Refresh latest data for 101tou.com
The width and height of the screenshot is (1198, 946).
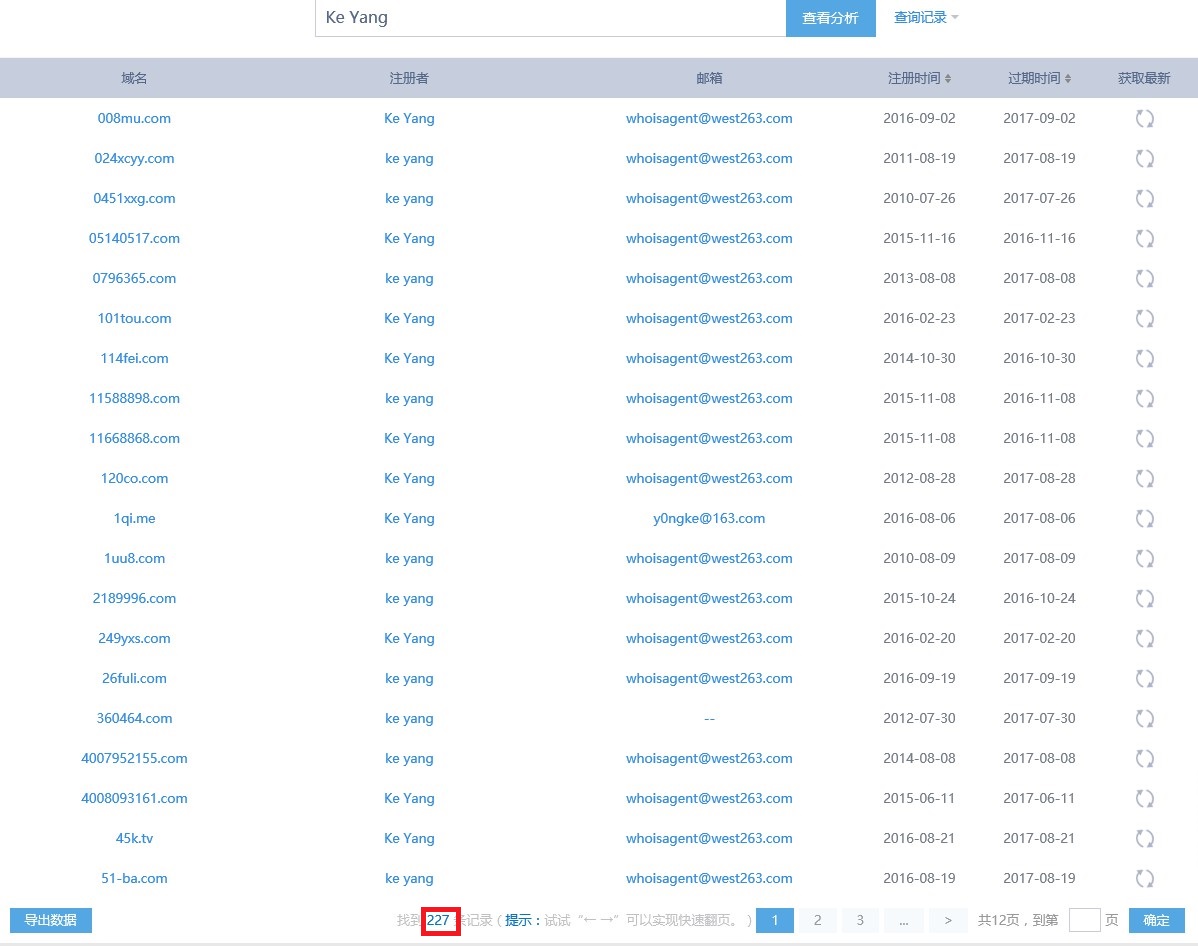coord(1144,319)
